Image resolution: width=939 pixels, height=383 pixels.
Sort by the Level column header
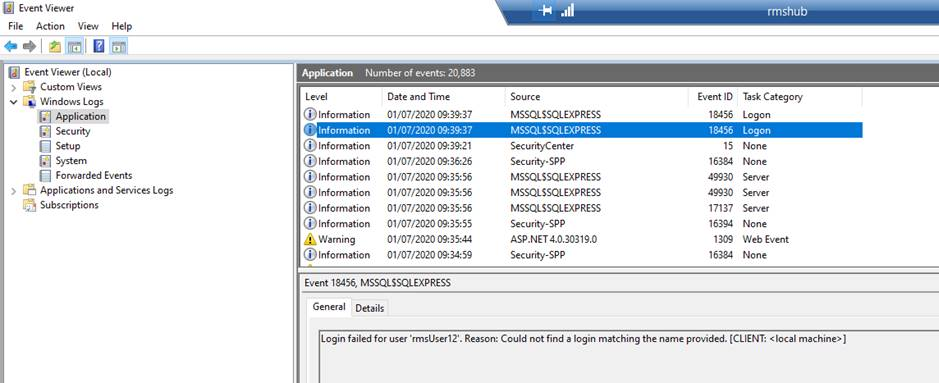click(x=341, y=96)
